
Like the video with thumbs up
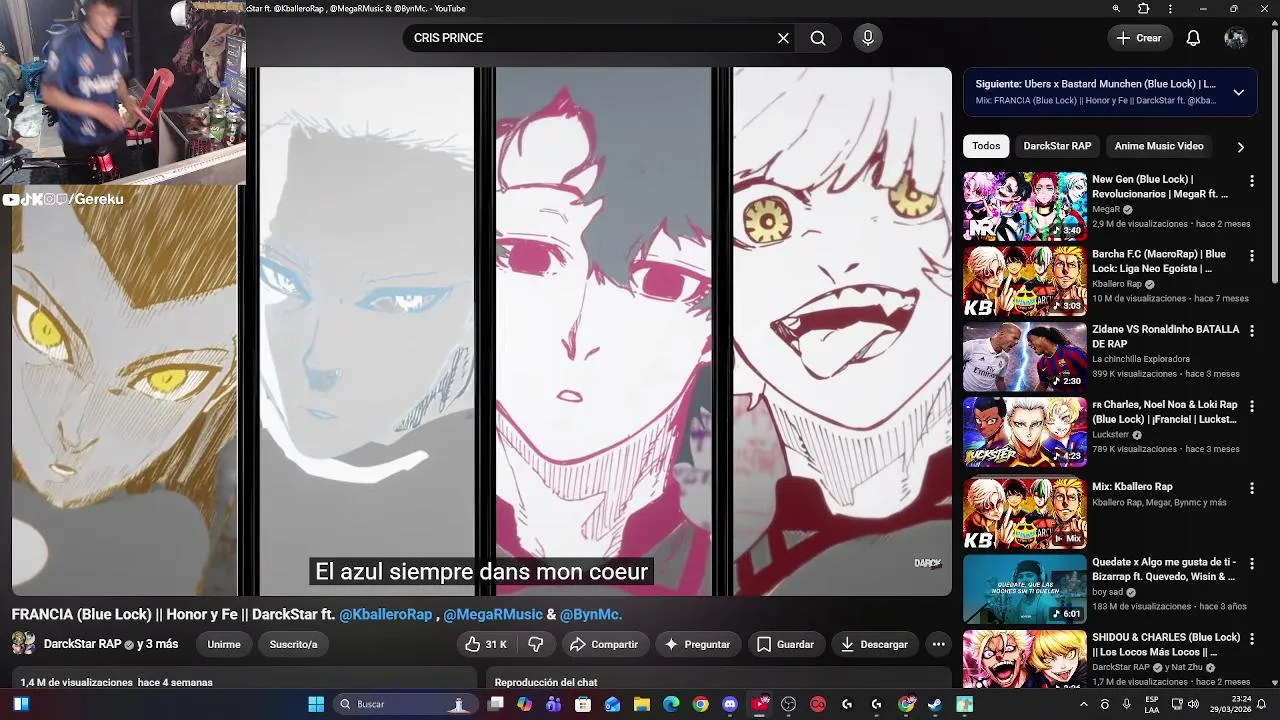pos(486,644)
